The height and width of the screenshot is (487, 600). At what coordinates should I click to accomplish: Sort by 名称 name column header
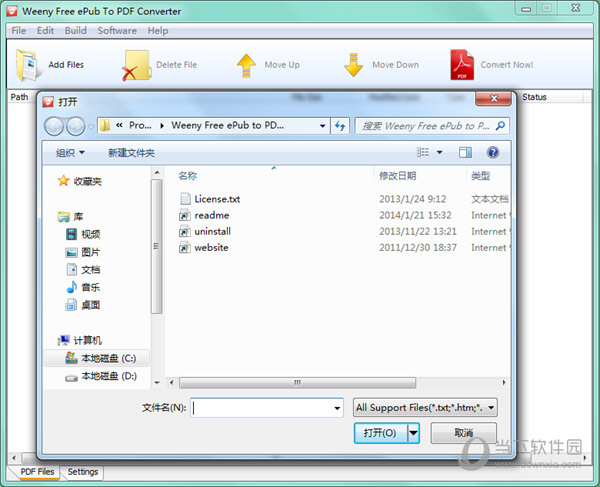(x=188, y=176)
